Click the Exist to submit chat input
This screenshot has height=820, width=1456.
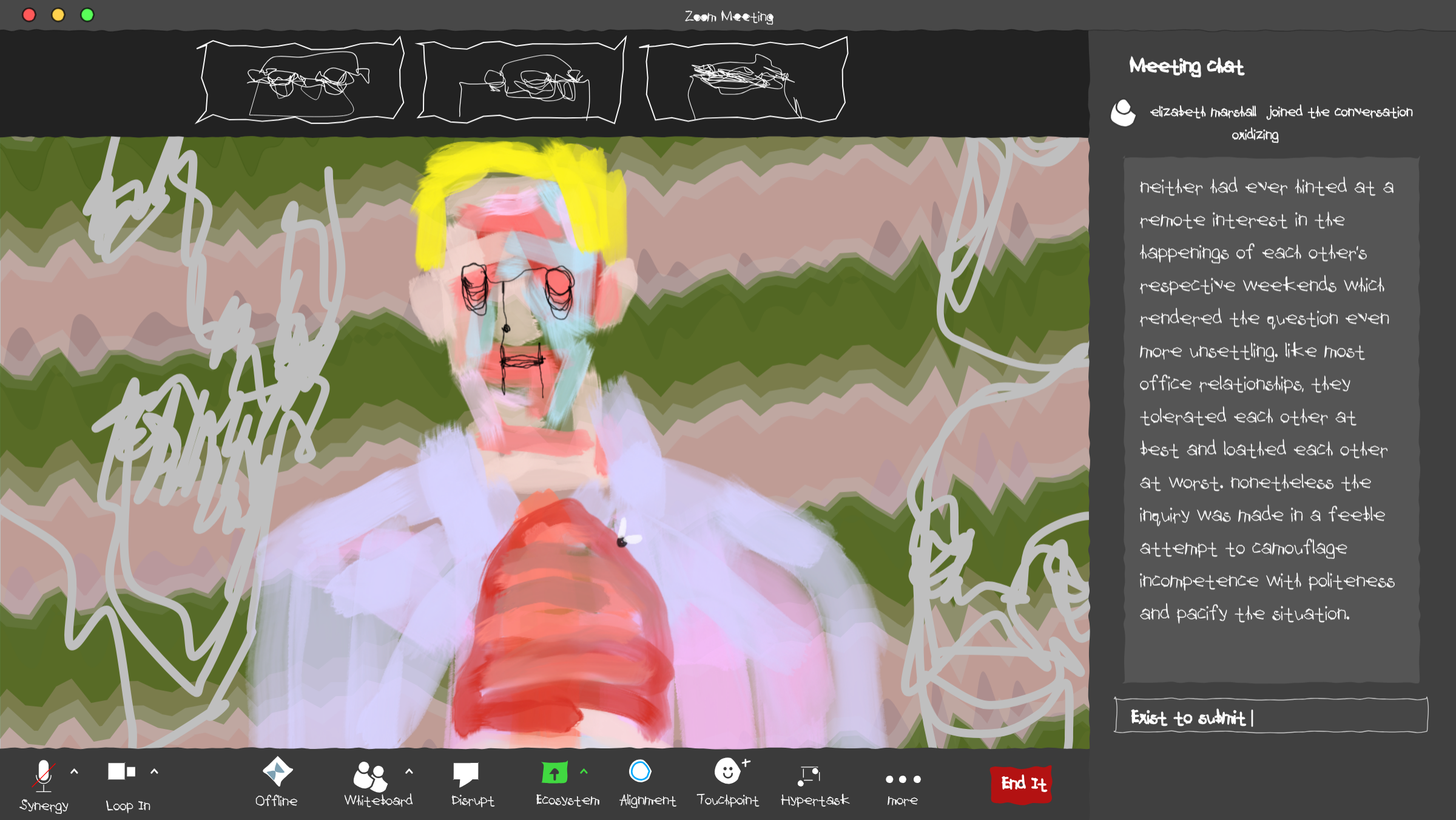click(x=1271, y=716)
